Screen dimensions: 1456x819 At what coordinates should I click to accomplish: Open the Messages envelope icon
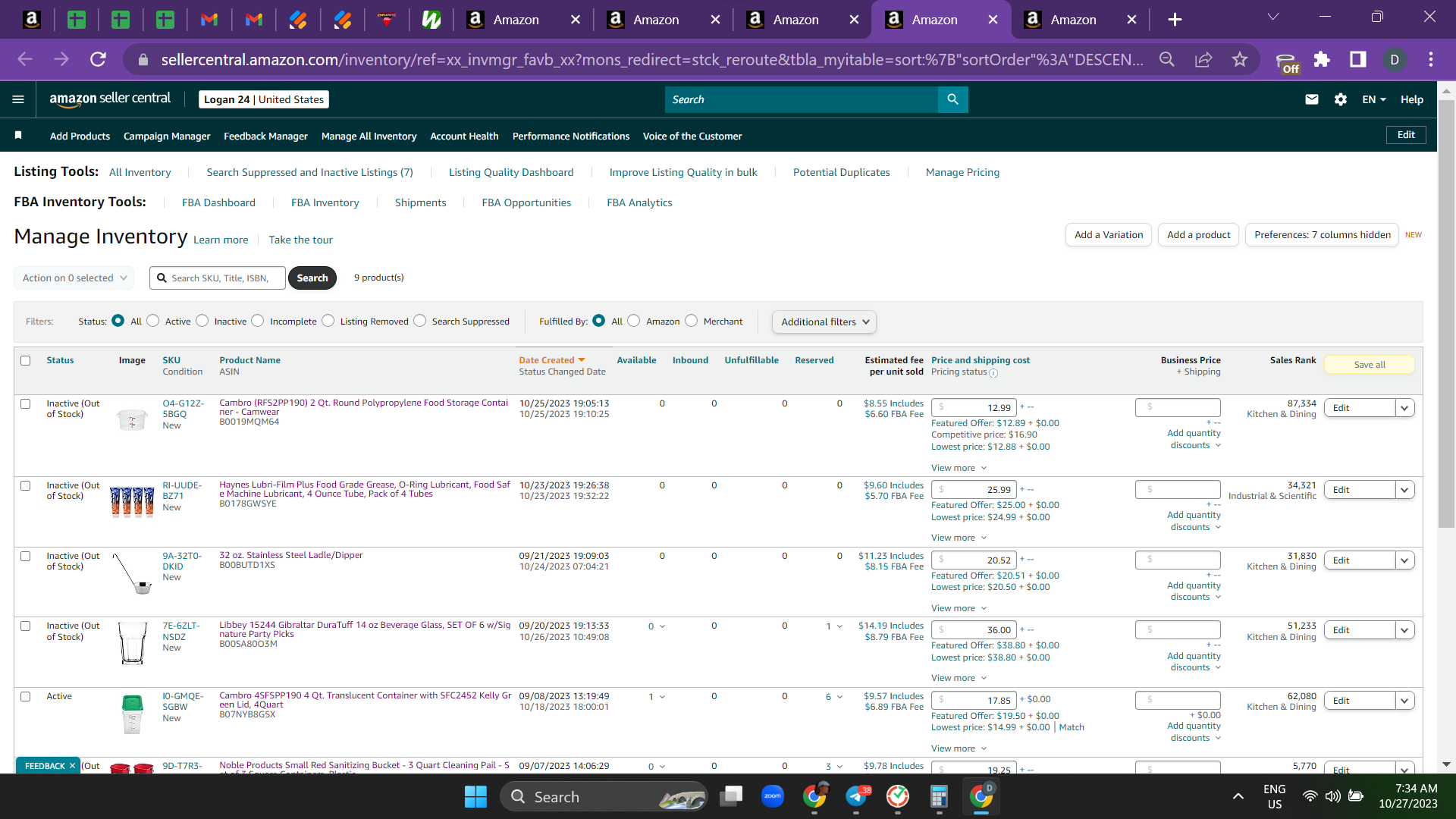[x=1311, y=99]
